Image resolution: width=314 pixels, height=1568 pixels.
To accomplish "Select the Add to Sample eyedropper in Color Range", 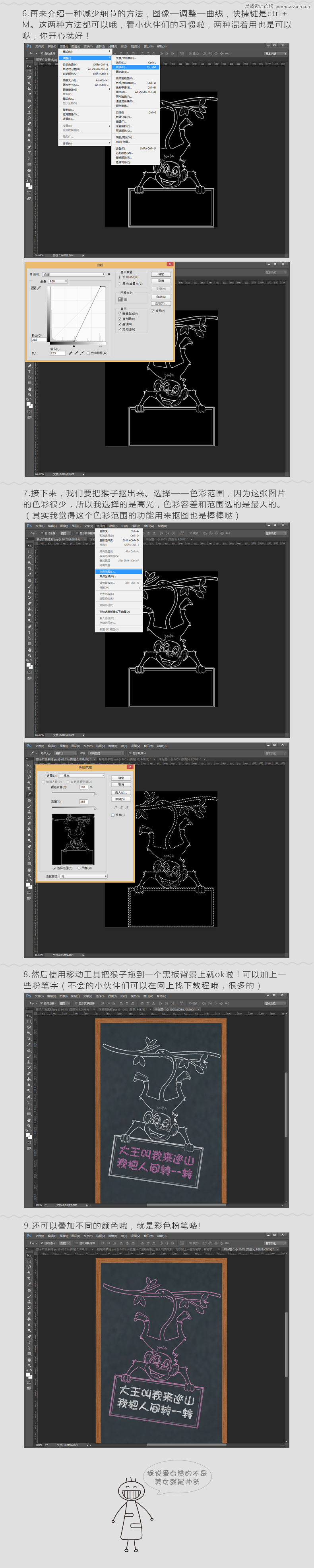I will [x=121, y=807].
